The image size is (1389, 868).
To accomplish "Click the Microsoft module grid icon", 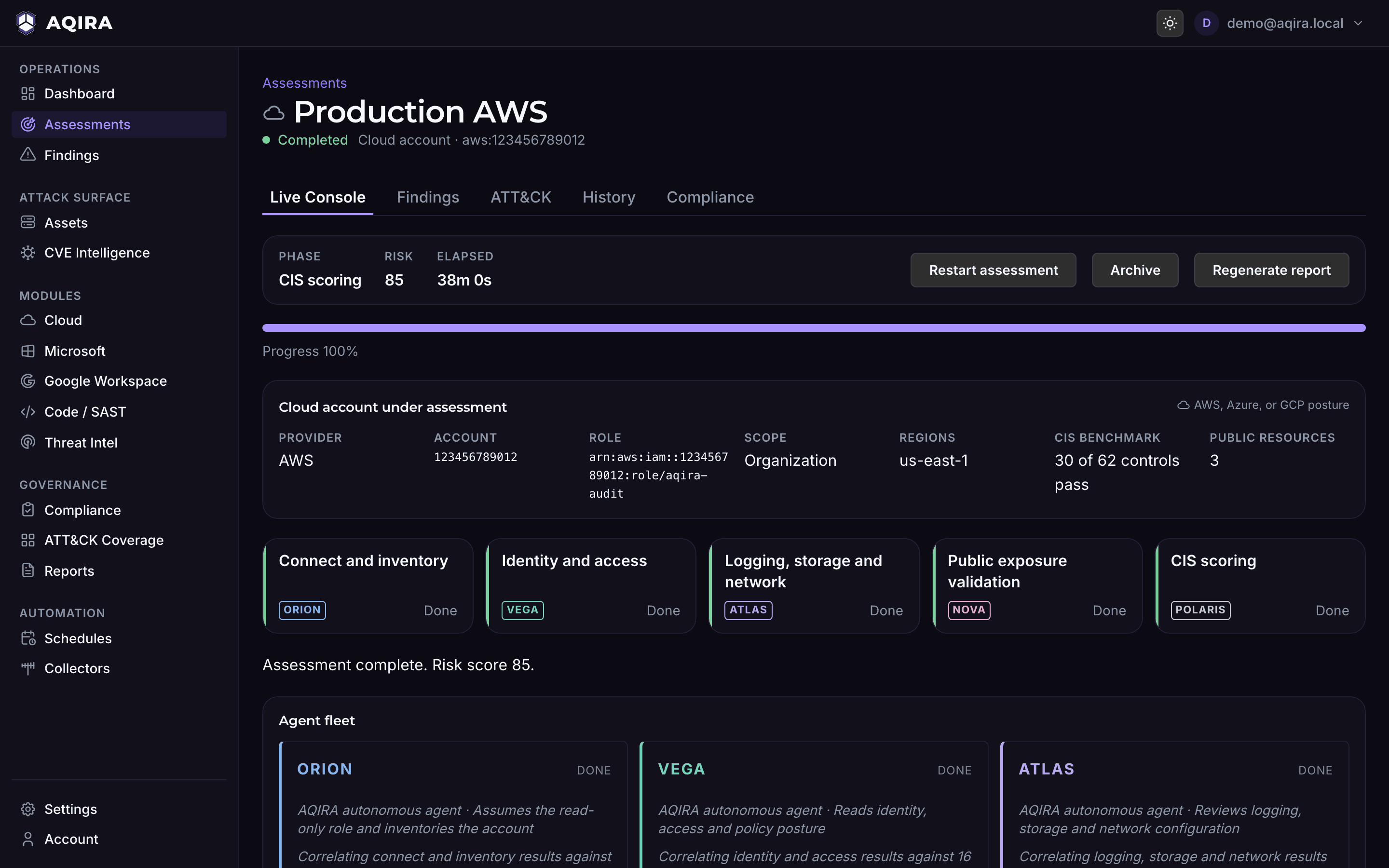I will (x=27, y=351).
